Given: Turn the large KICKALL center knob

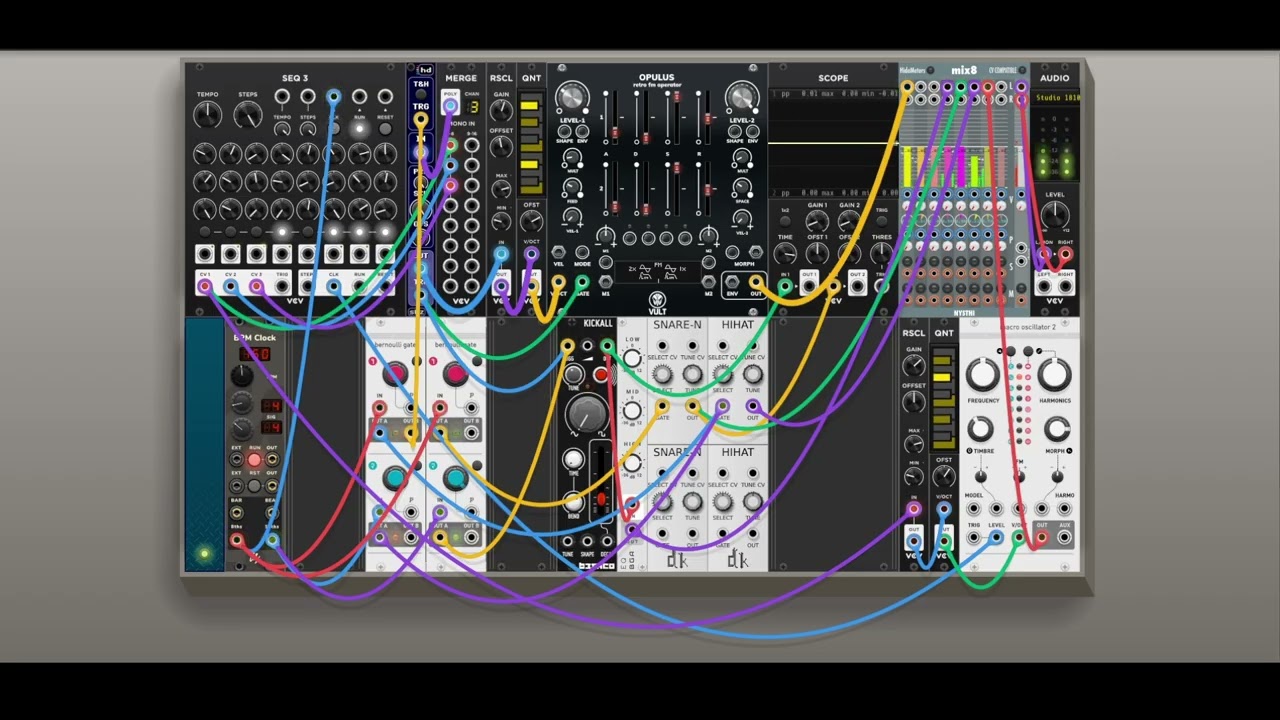Looking at the screenshot, I should click(587, 412).
